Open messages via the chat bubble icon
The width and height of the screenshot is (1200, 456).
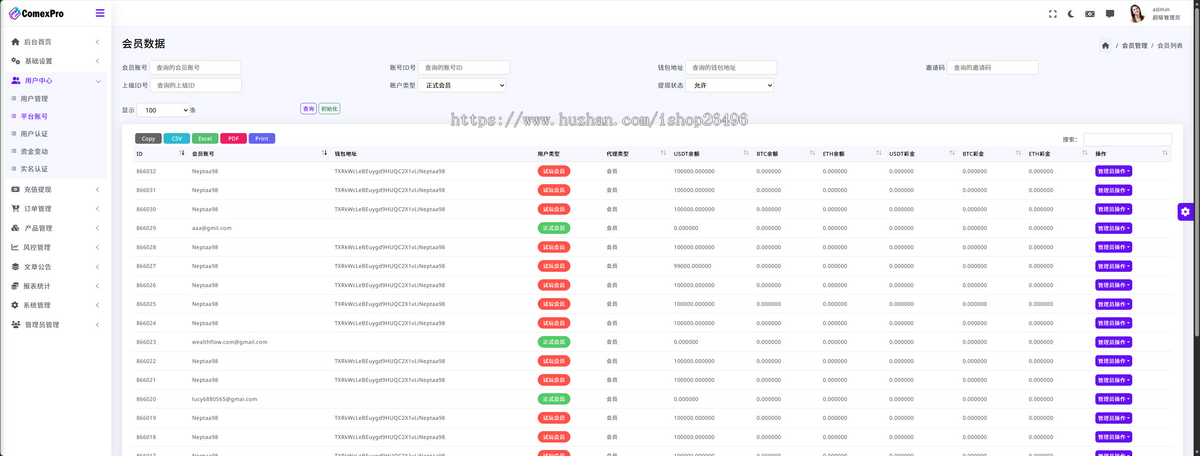coord(1110,14)
